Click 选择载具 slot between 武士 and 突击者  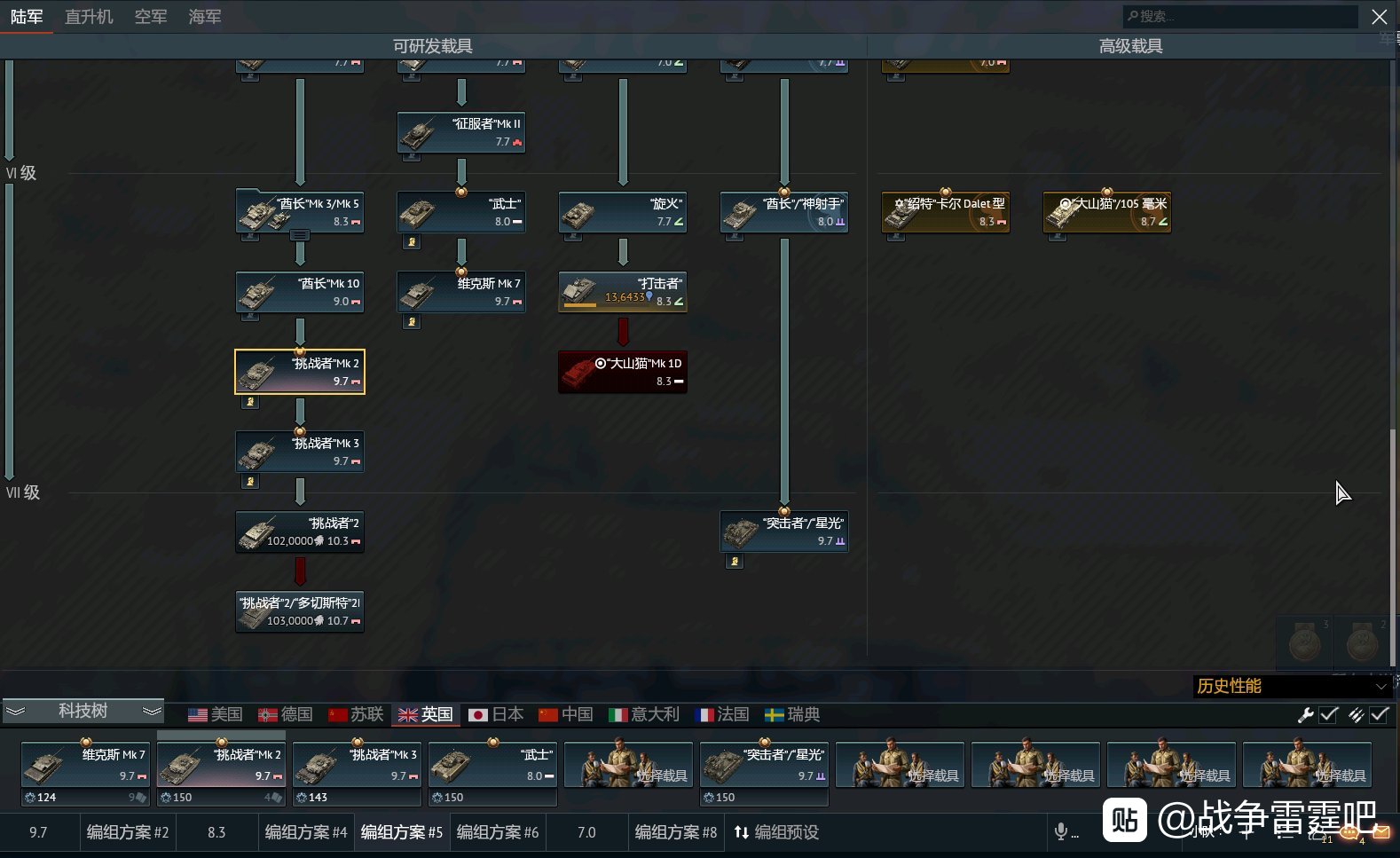click(628, 764)
